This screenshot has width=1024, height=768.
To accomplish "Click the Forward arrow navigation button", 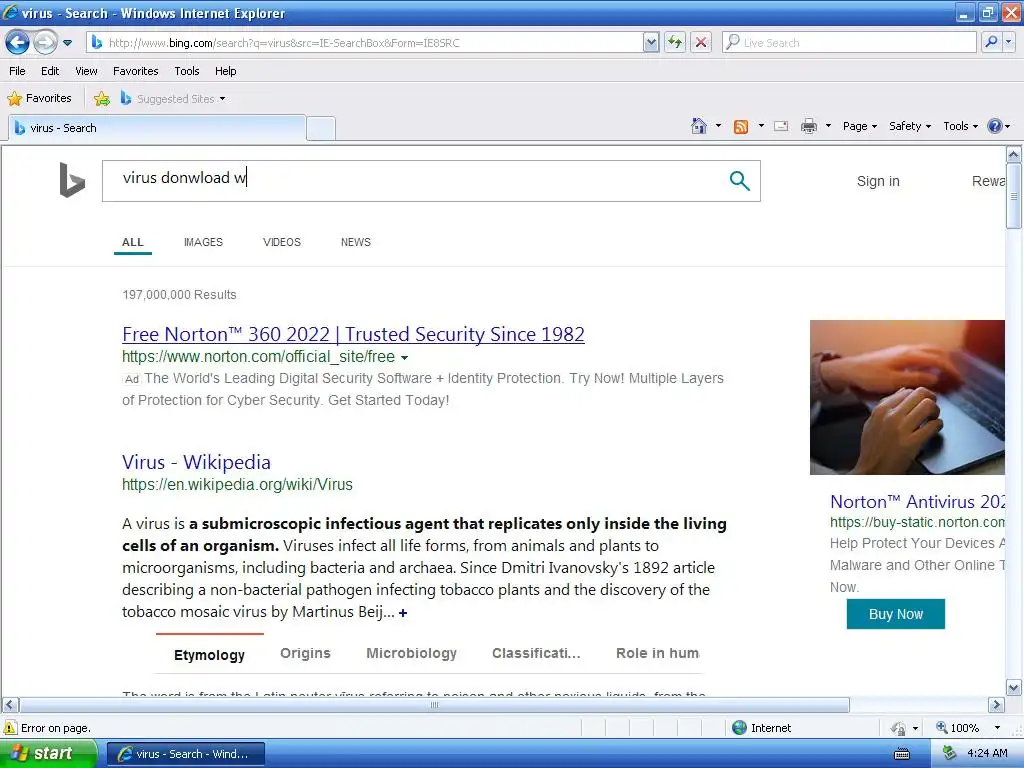I will (x=45, y=43).
